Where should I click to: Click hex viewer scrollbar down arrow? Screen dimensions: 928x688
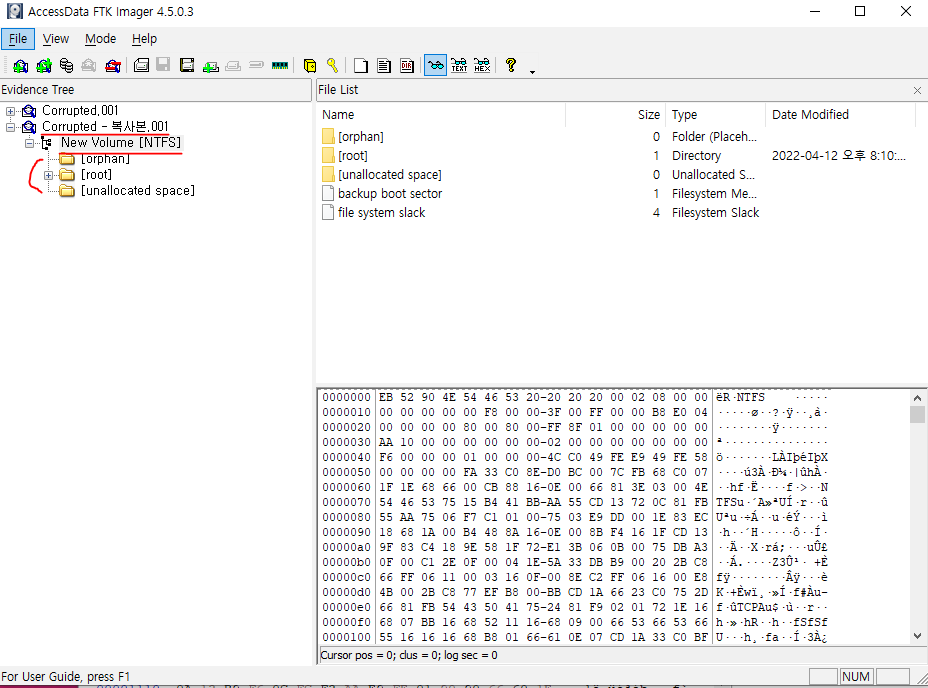pyautogui.click(x=917, y=636)
